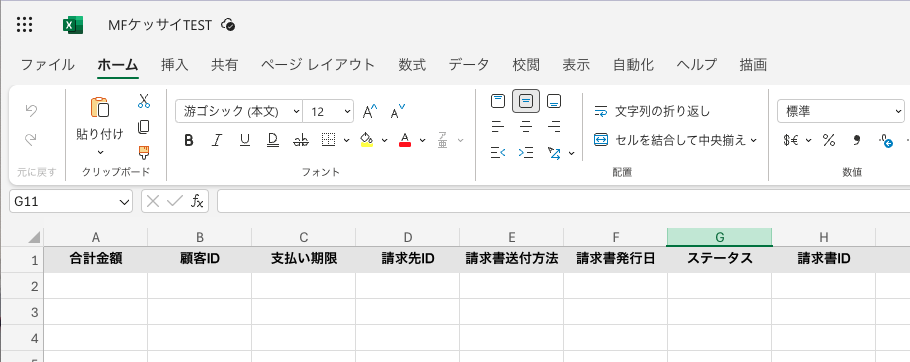Click the insert function fx icon
Viewport: 910px width, 362px height.
point(197,201)
